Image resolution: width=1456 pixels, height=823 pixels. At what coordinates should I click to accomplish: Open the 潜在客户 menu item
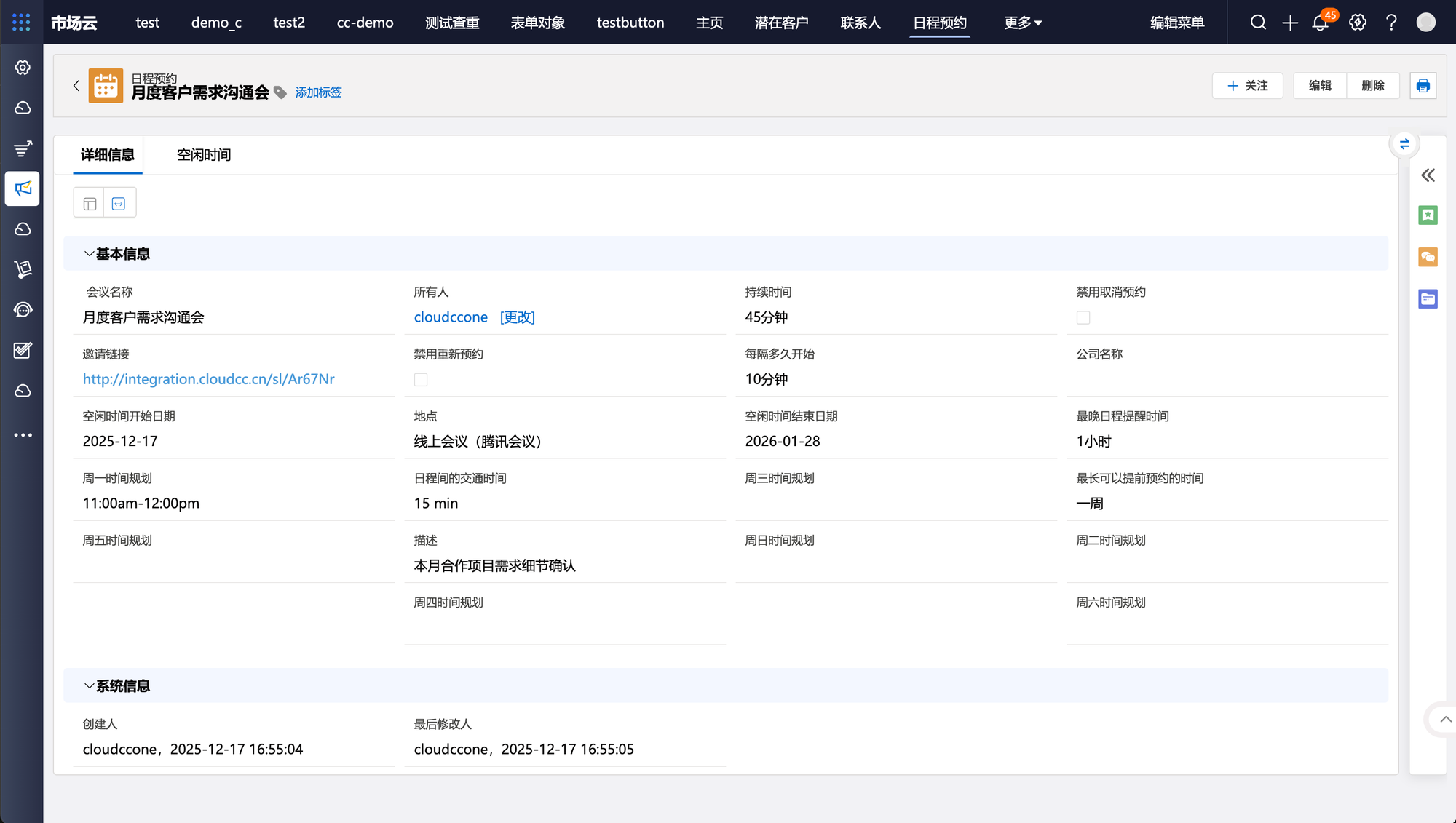(781, 23)
